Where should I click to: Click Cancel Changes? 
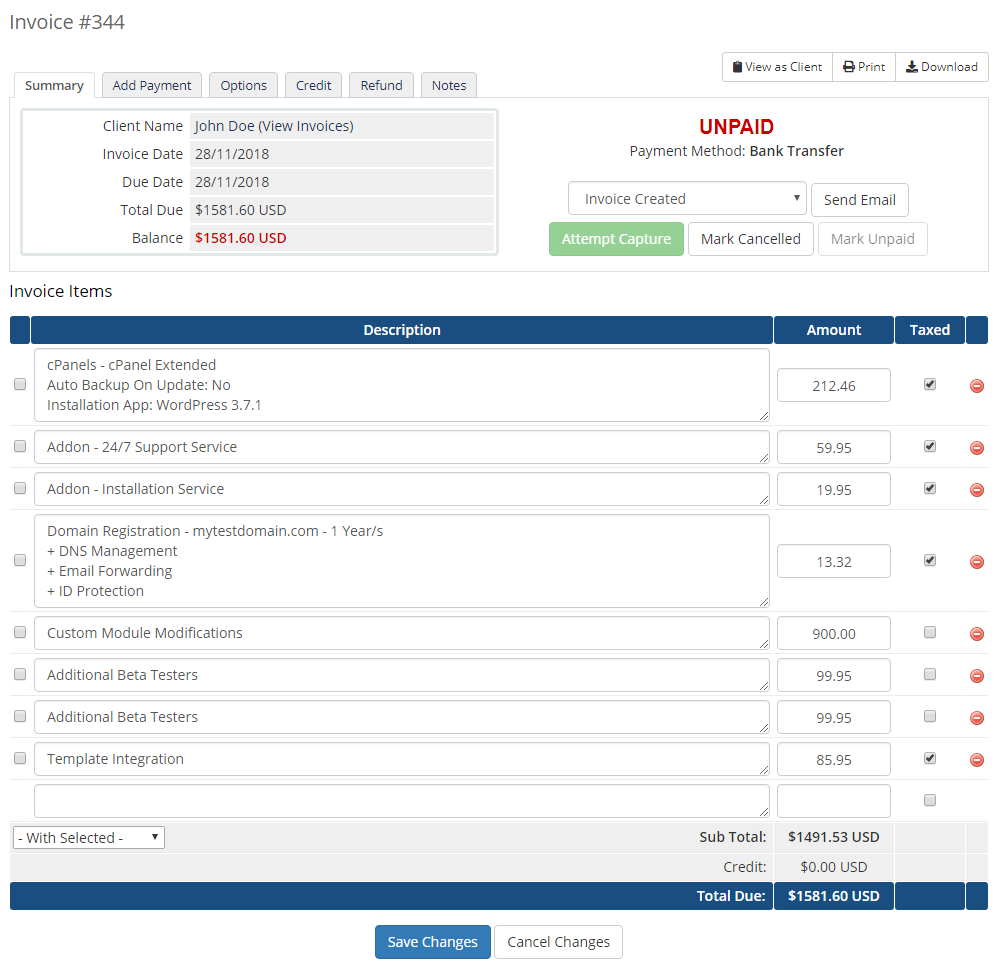point(558,942)
